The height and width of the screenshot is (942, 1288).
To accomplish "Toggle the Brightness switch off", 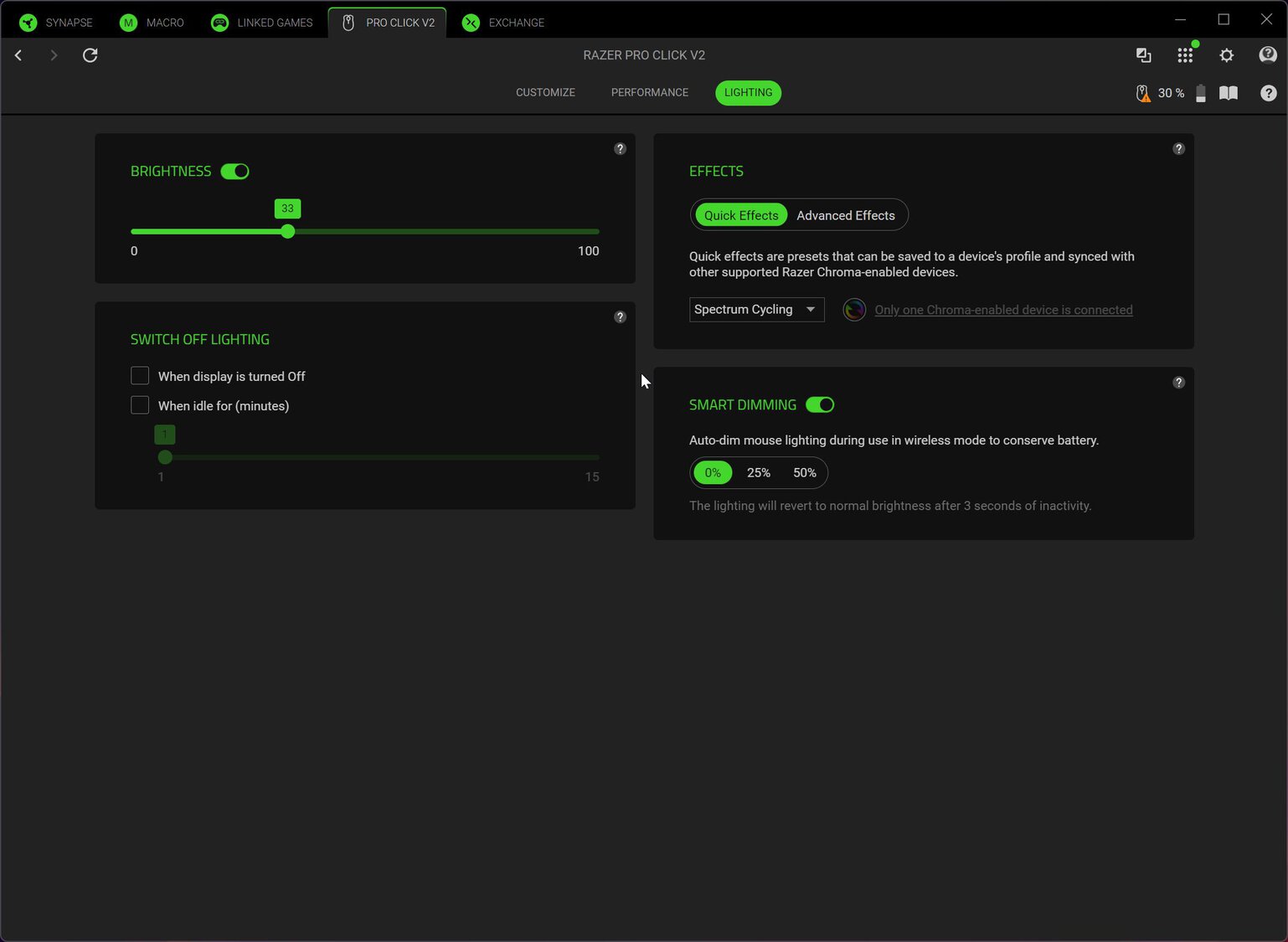I will coord(235,172).
